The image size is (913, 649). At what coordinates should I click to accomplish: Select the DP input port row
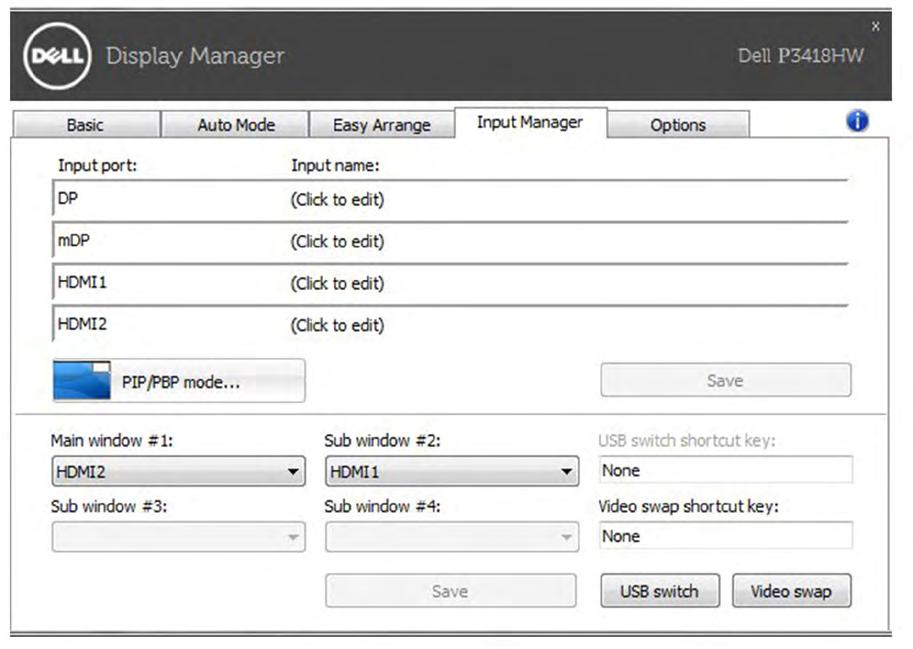tap(450, 198)
